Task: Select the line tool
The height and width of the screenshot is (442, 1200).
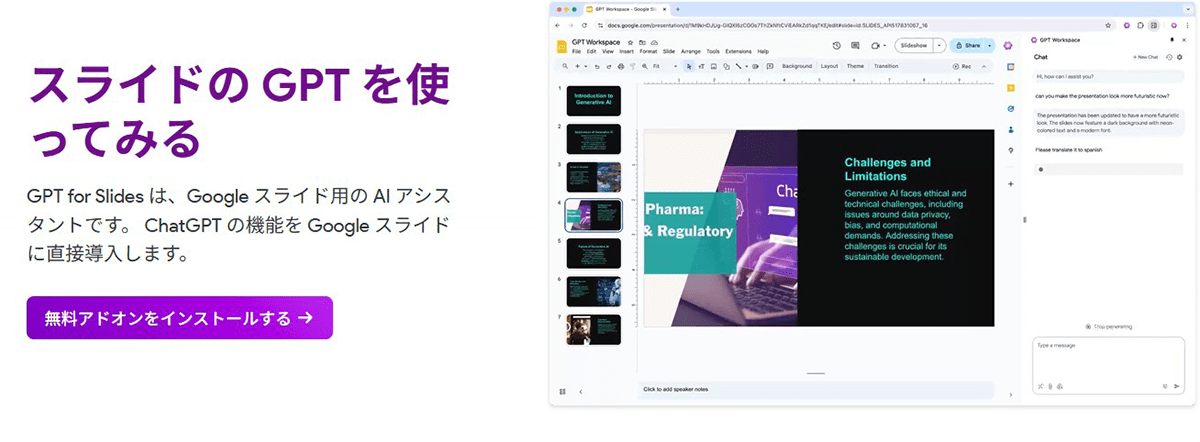Action: click(737, 66)
